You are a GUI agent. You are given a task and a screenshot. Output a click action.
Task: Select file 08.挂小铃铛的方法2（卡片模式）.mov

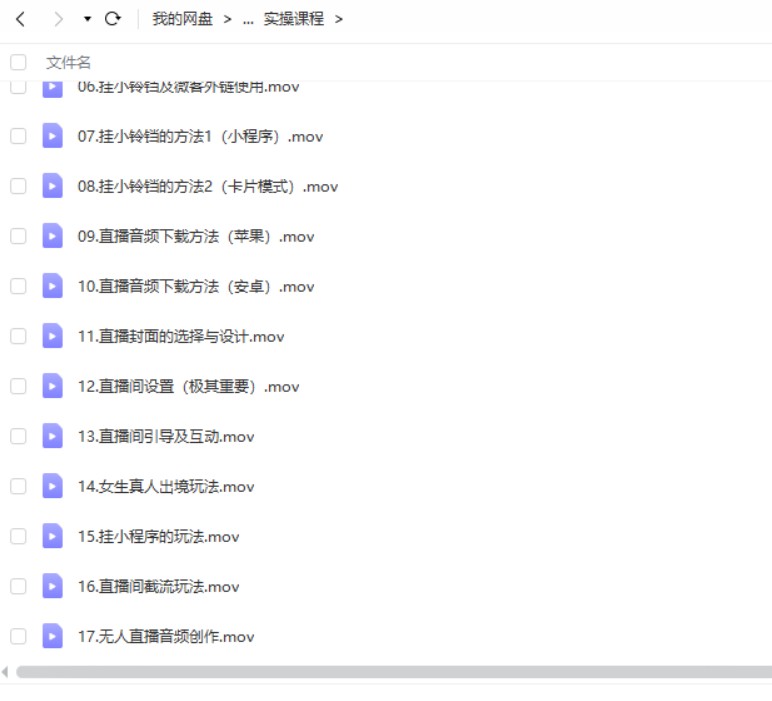tap(208, 187)
